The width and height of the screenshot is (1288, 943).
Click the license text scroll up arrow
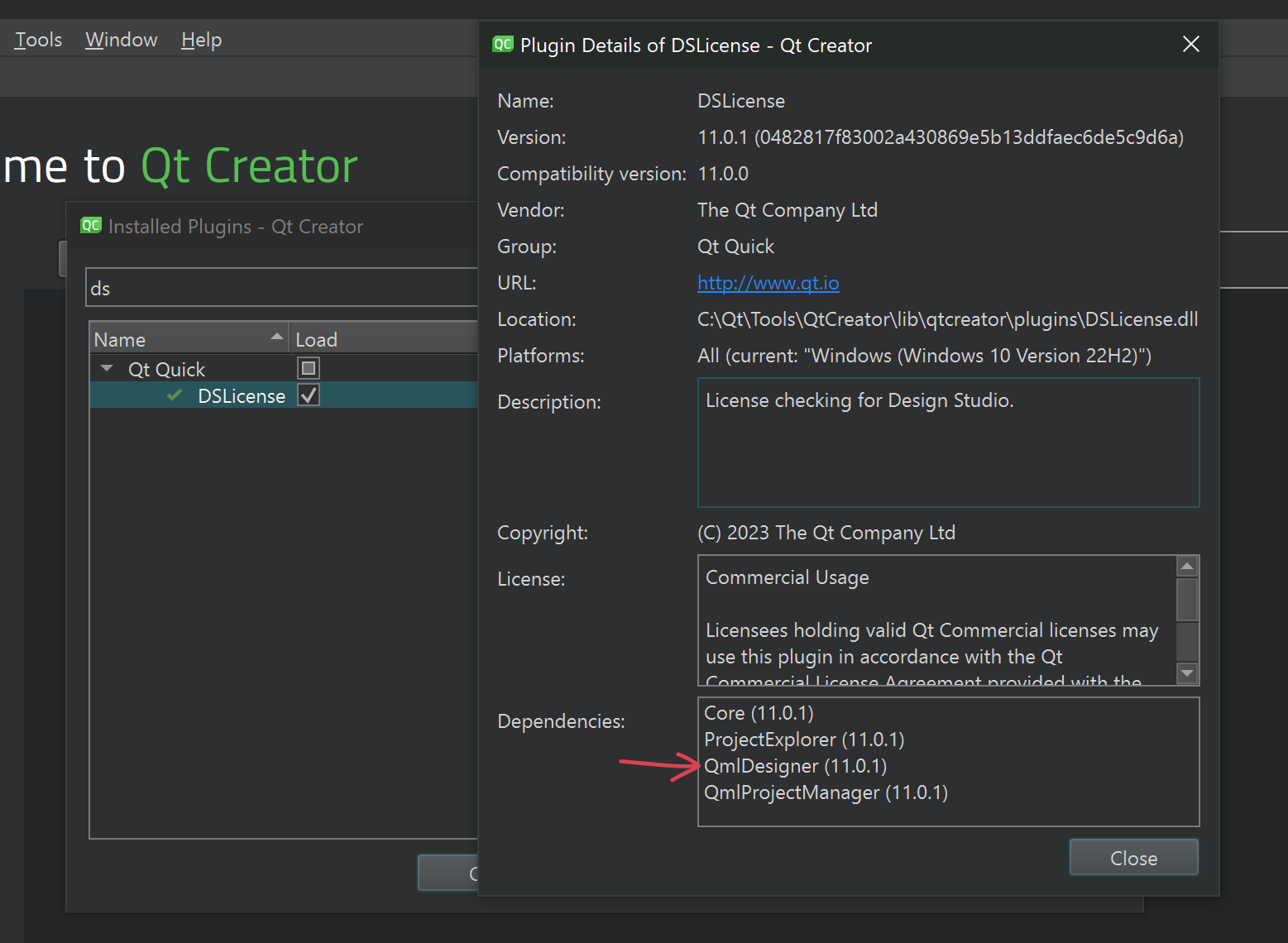pos(1187,567)
